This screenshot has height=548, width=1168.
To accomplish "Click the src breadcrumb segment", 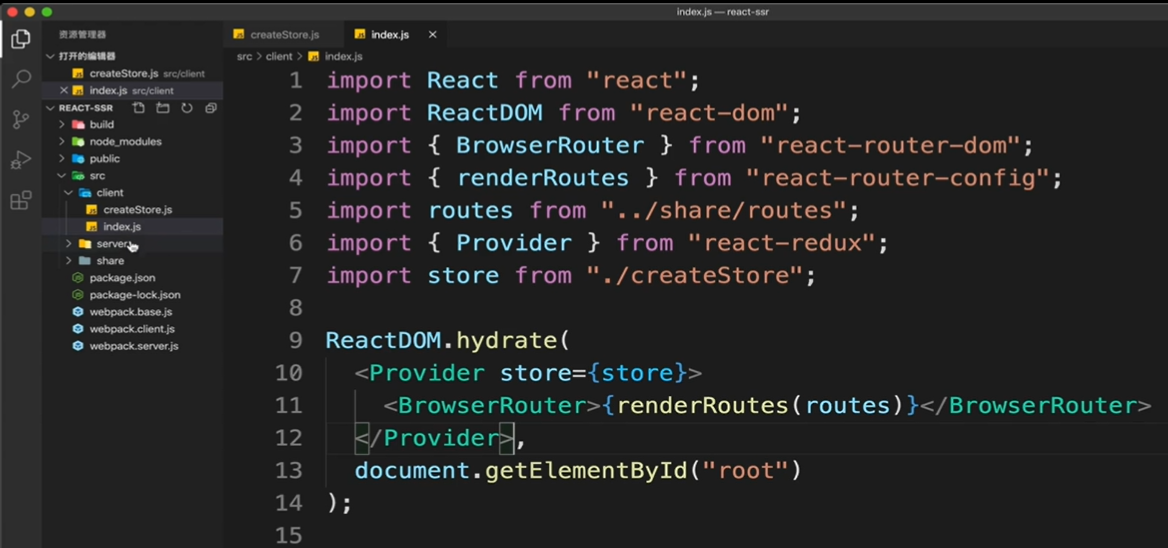I will [244, 57].
